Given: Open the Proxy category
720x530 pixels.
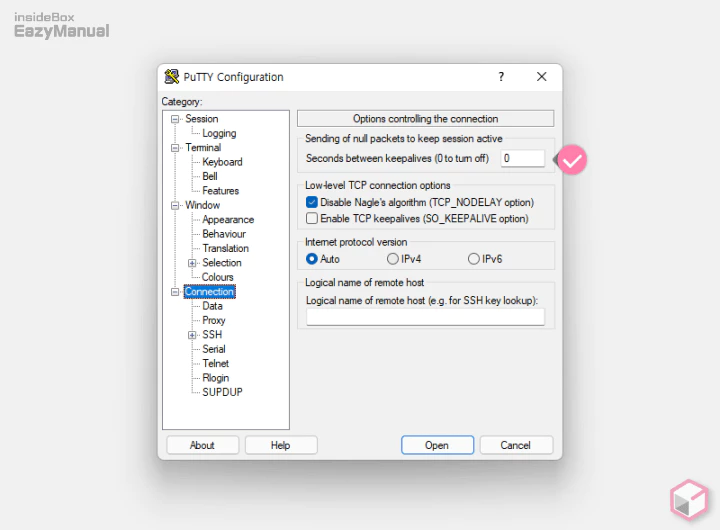Looking at the screenshot, I should (214, 321).
